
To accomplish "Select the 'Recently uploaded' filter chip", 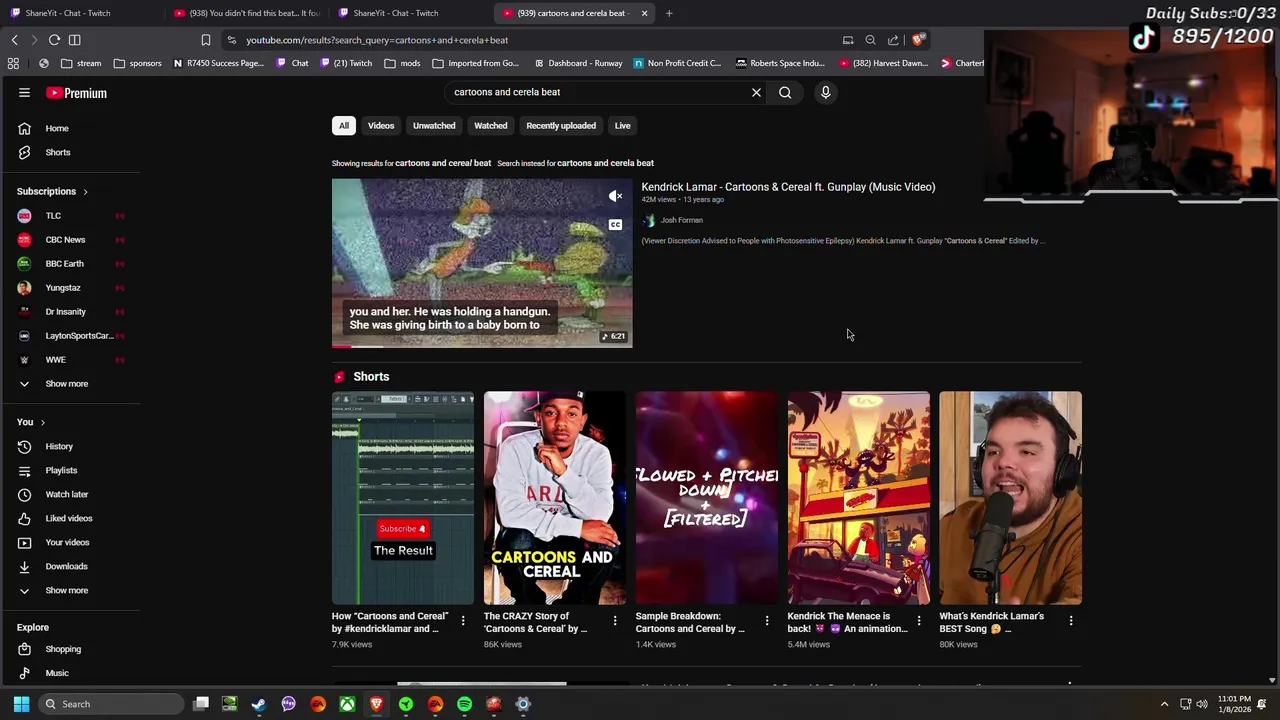I will 561,126.
